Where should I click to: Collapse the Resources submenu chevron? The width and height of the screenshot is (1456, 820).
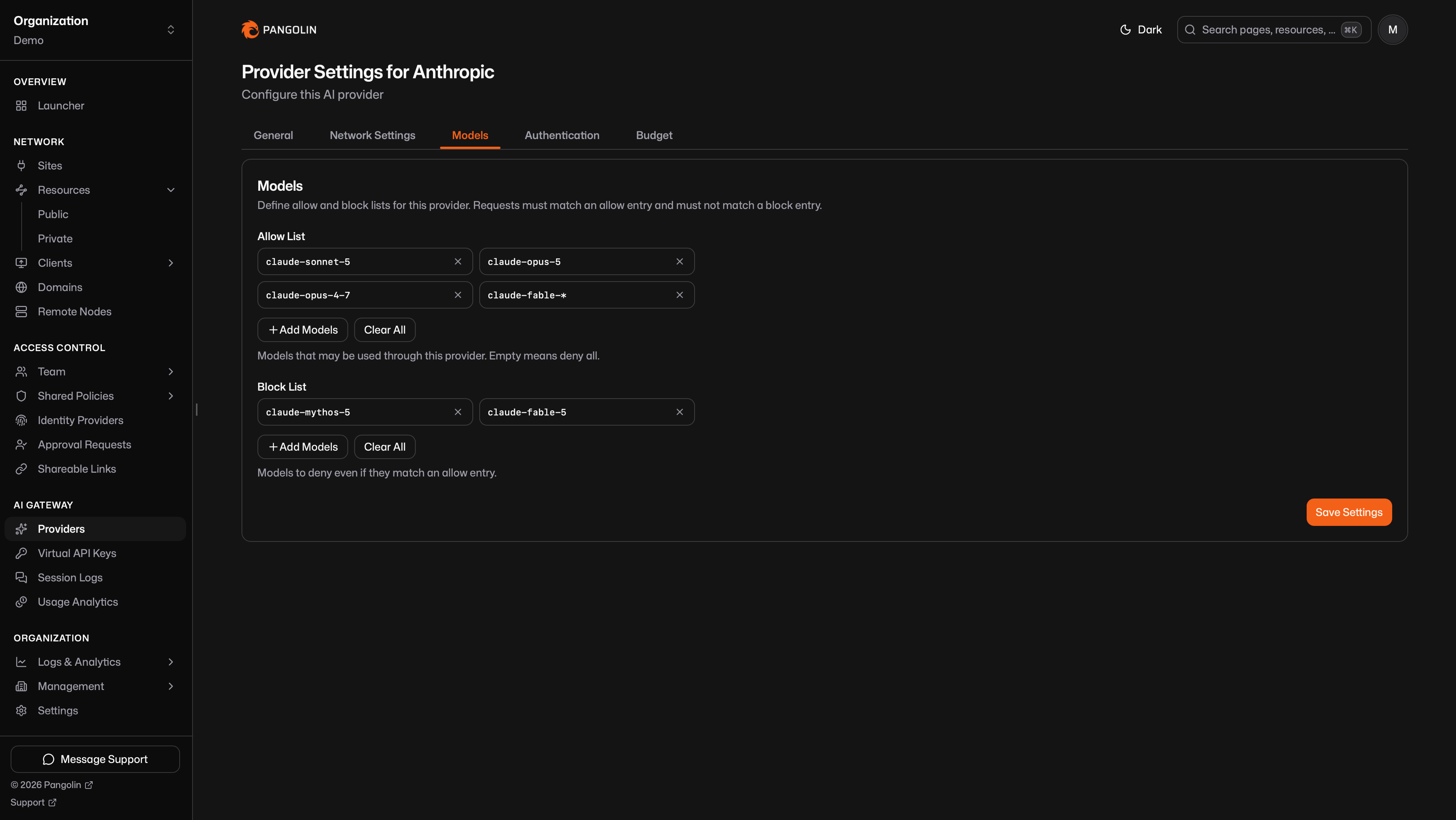tap(171, 190)
